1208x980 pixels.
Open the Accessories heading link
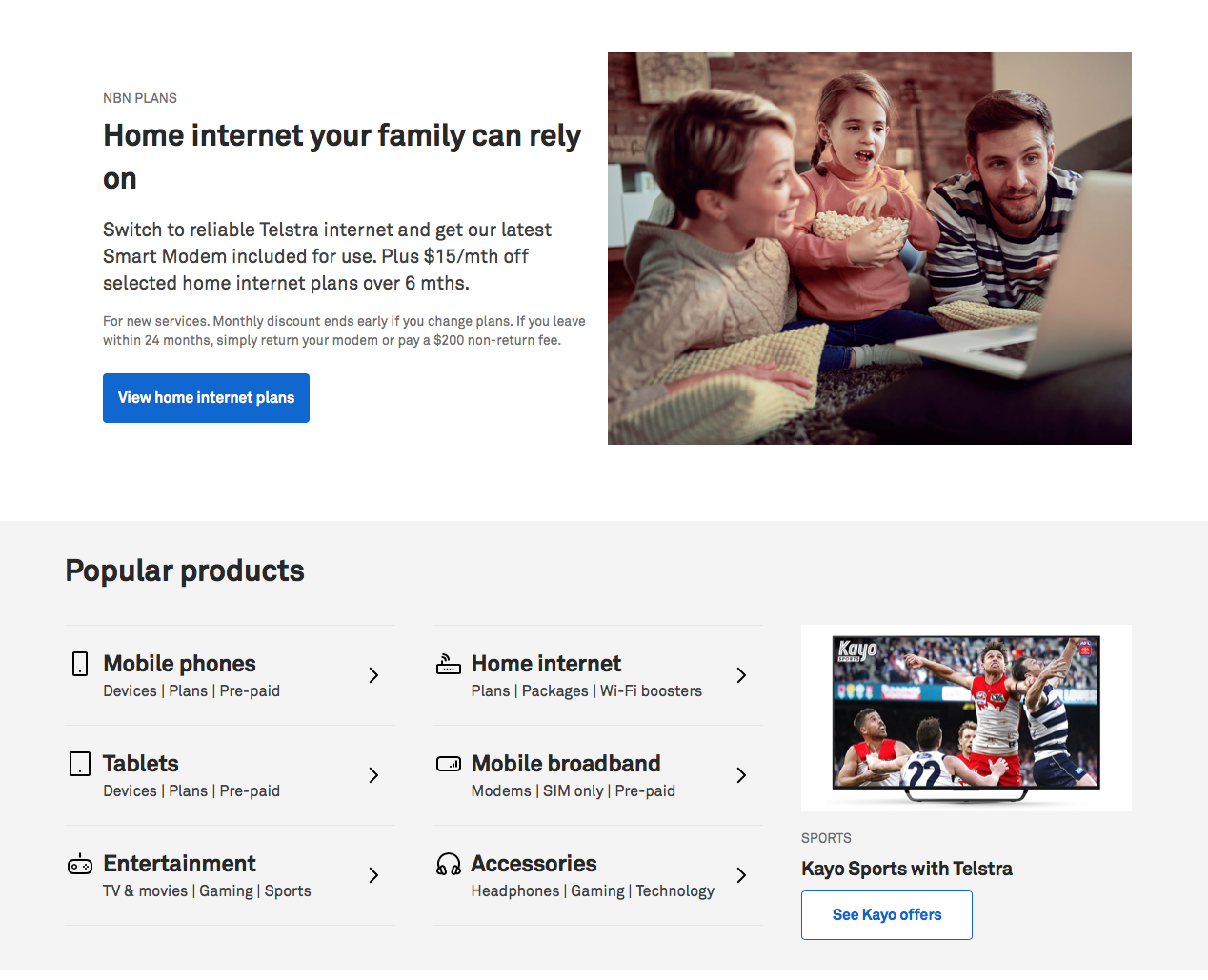[x=534, y=864]
